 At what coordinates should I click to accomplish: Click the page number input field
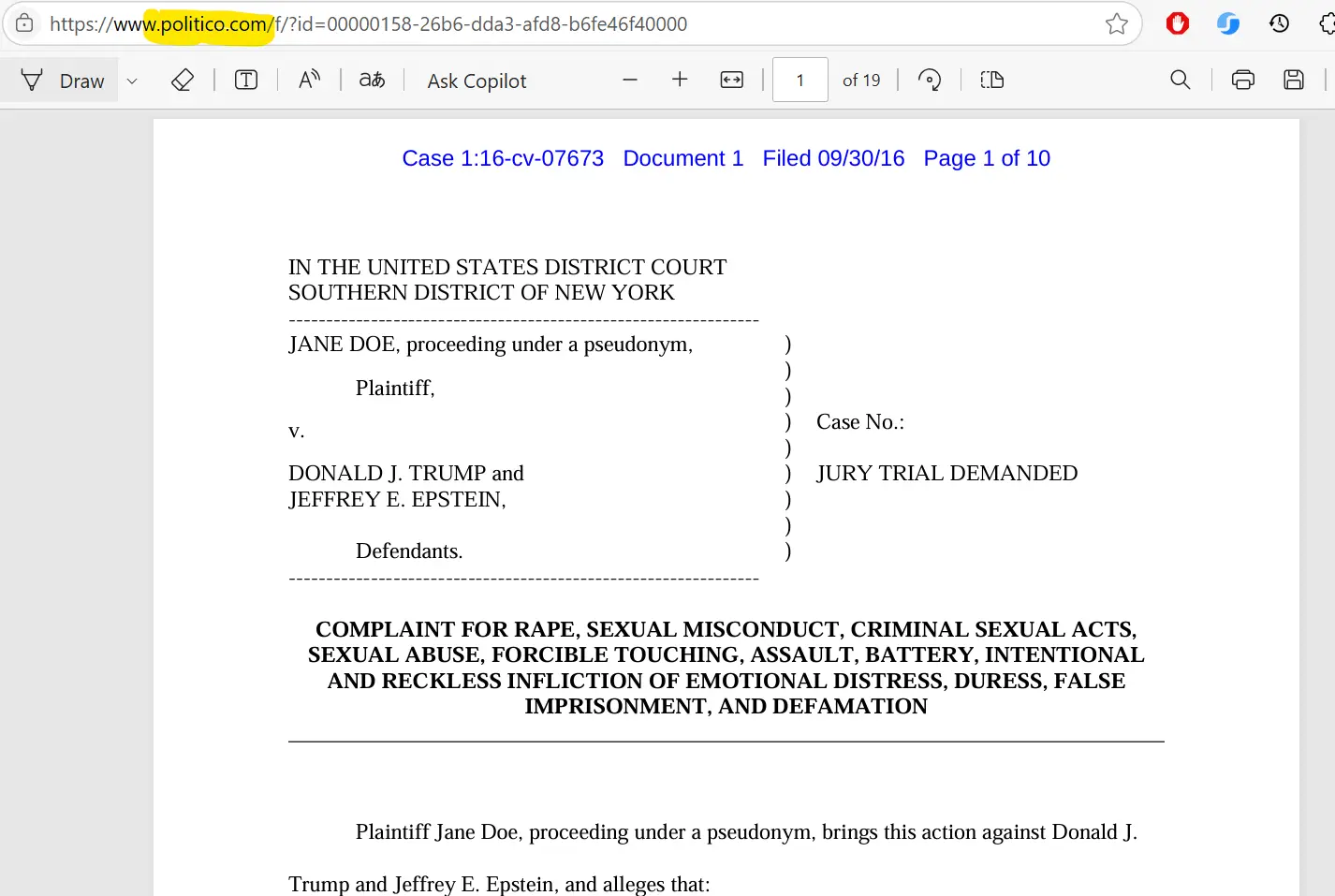(800, 81)
